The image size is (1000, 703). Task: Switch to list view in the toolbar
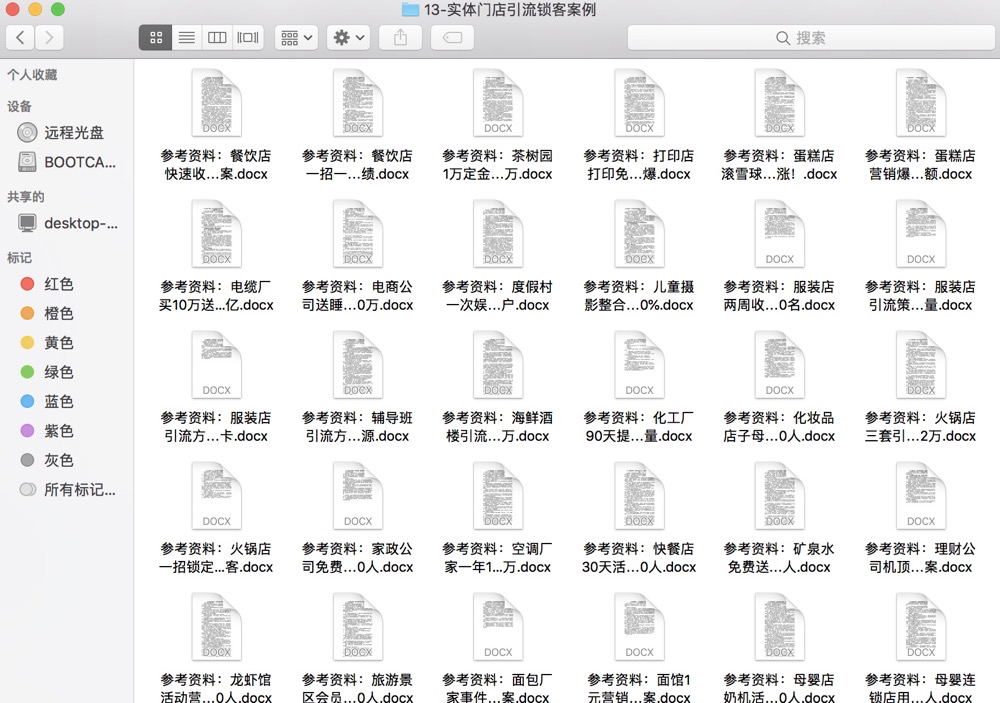click(186, 37)
